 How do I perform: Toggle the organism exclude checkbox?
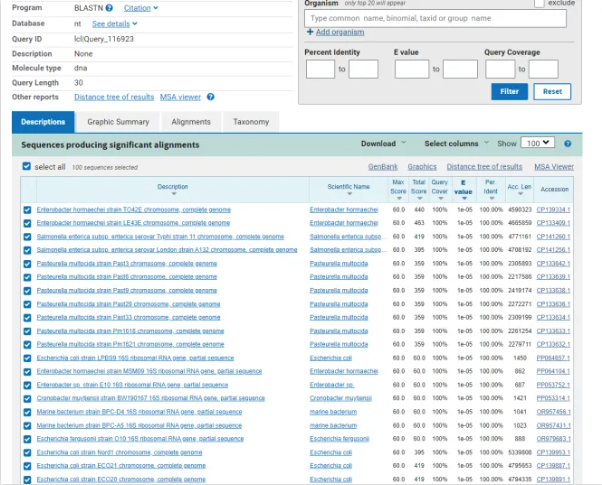pos(539,3)
